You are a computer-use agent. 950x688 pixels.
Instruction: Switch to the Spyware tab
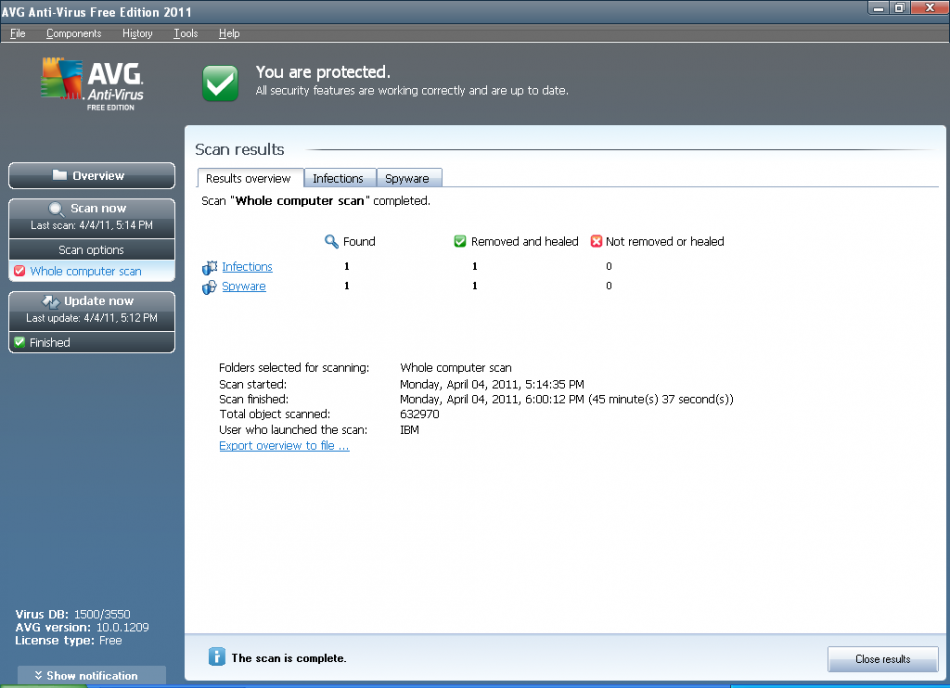click(407, 178)
